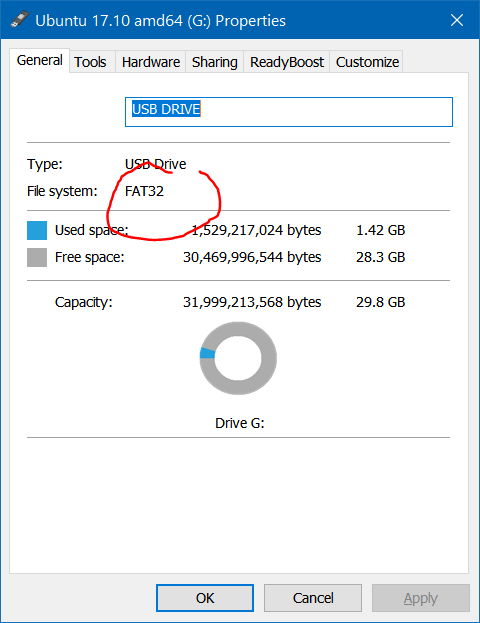Close the Properties dialog with X
This screenshot has height=623, width=480.
[x=457, y=20]
